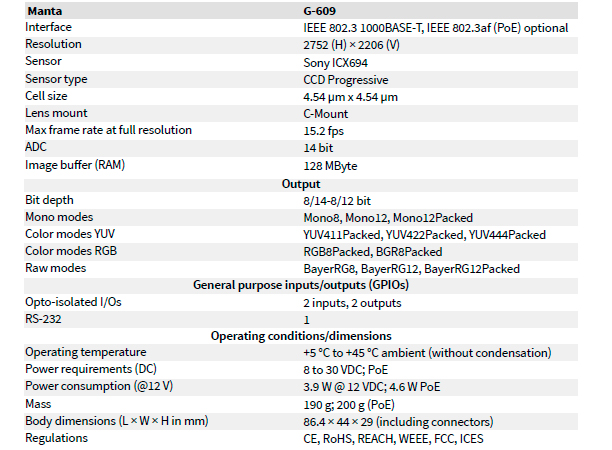Click the Interface row label
Viewport: 612px width, 450px height.
[x=48, y=27]
